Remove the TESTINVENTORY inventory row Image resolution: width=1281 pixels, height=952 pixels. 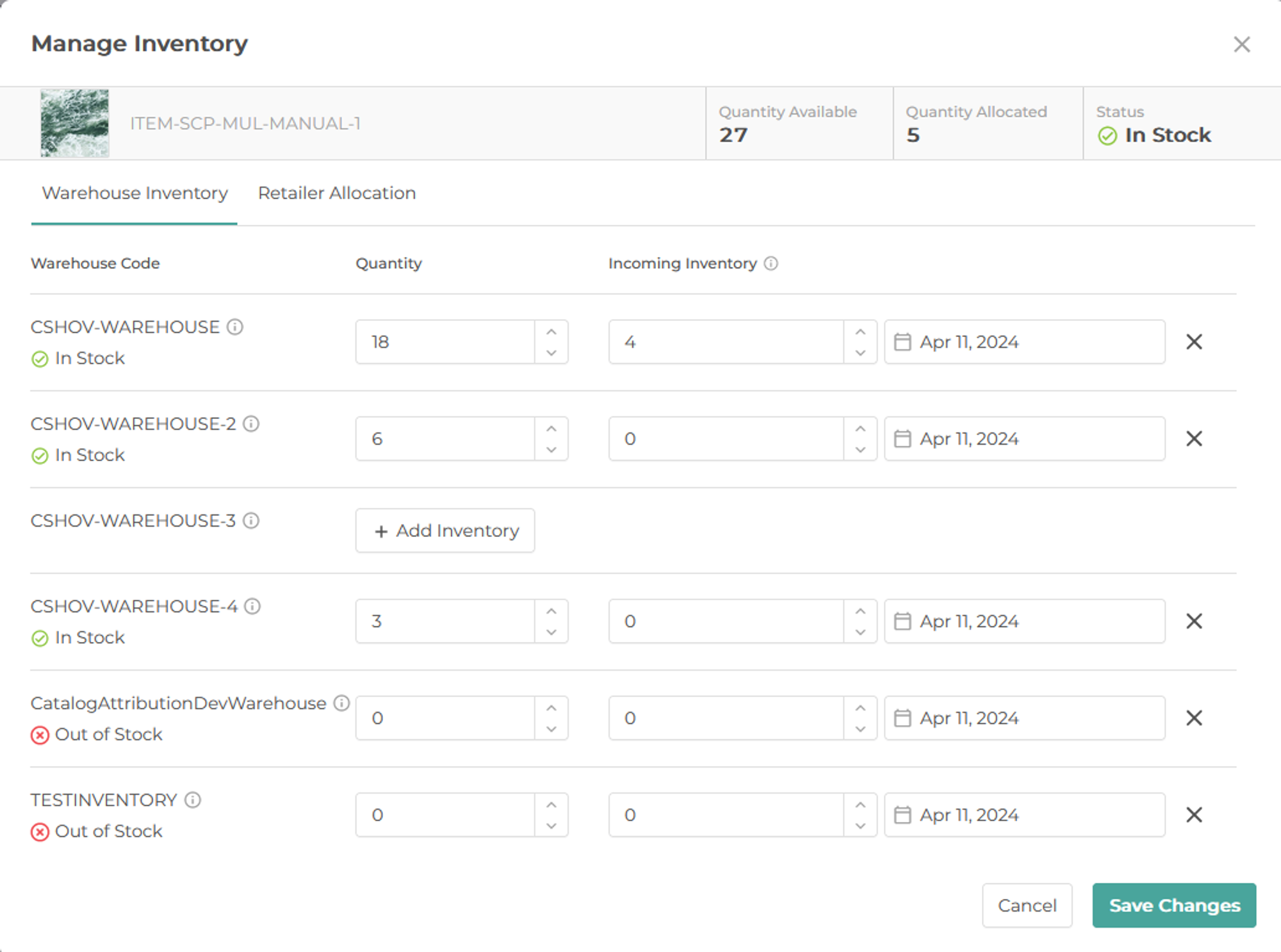[1194, 814]
